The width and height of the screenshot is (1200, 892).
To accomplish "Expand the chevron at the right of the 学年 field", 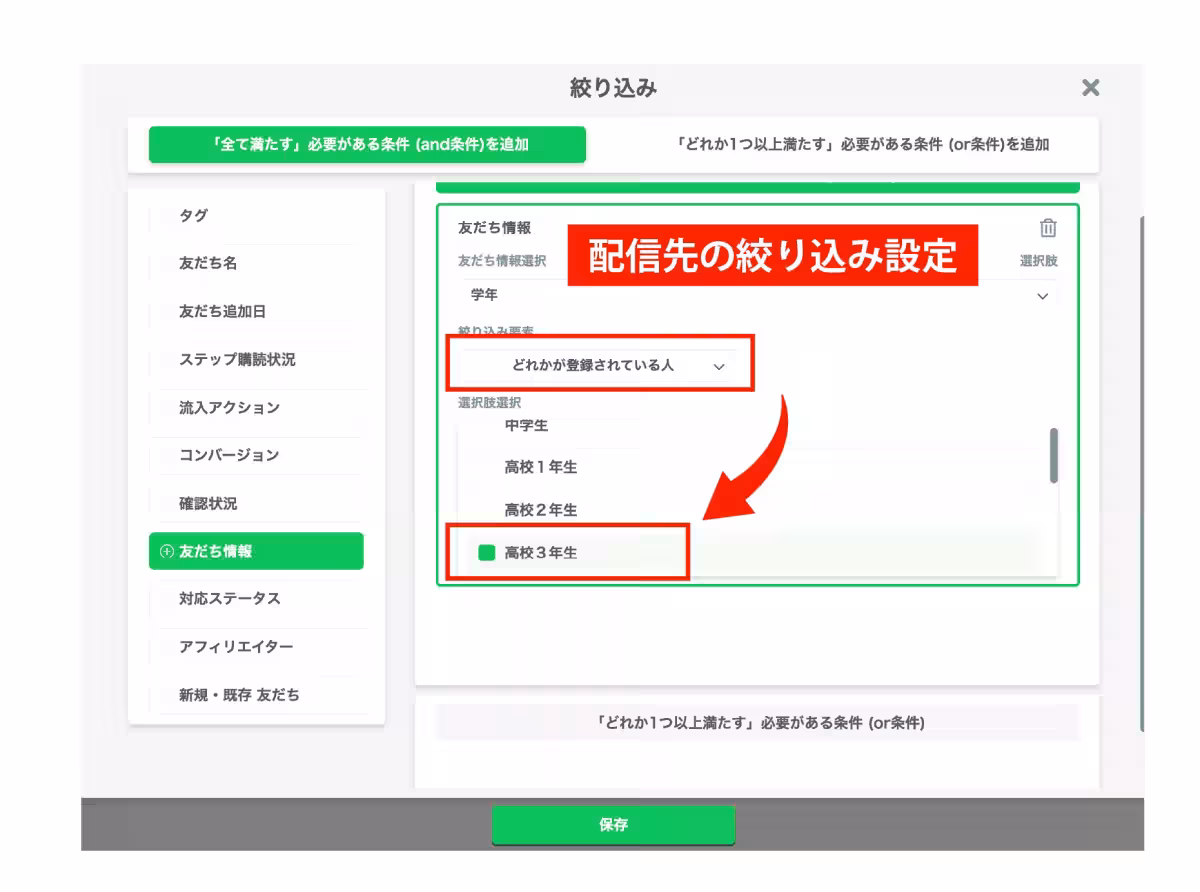I will click(x=1040, y=295).
